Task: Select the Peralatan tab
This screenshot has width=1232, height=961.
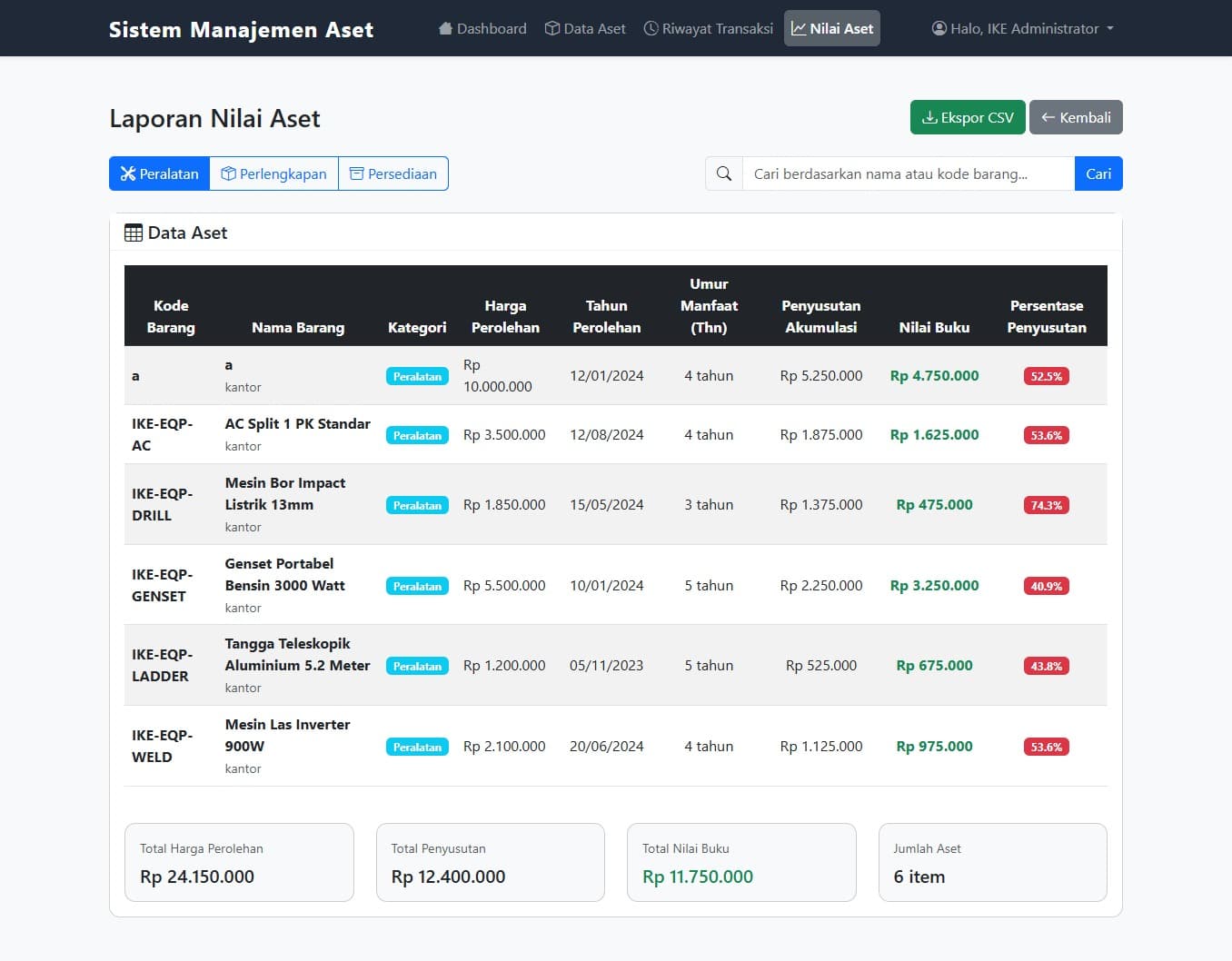Action: [160, 173]
